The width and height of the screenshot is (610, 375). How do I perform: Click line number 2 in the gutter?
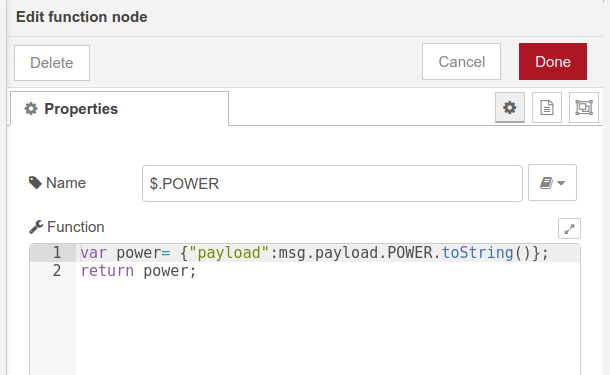coord(57,271)
